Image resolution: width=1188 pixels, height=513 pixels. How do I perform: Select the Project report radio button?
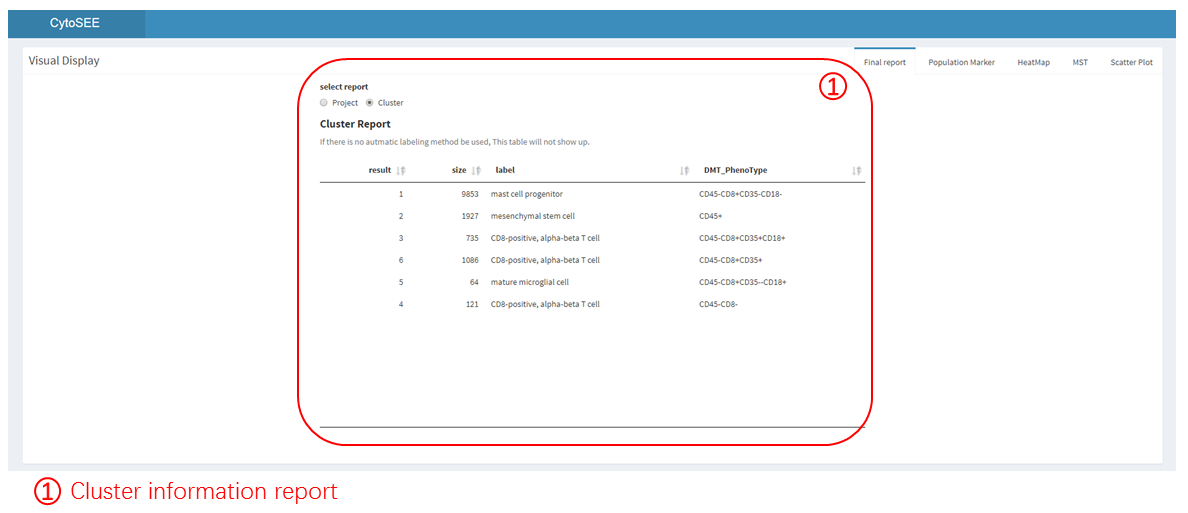(324, 103)
